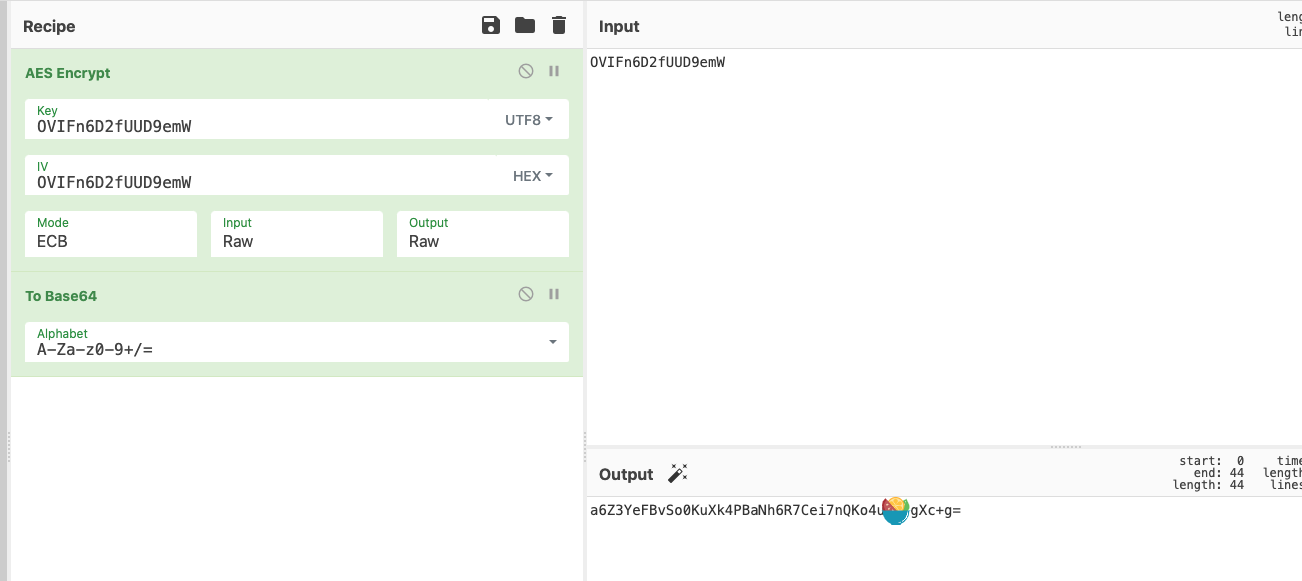
Task: Click the input text OVIFn6D2fUUD9emW
Action: (657, 62)
